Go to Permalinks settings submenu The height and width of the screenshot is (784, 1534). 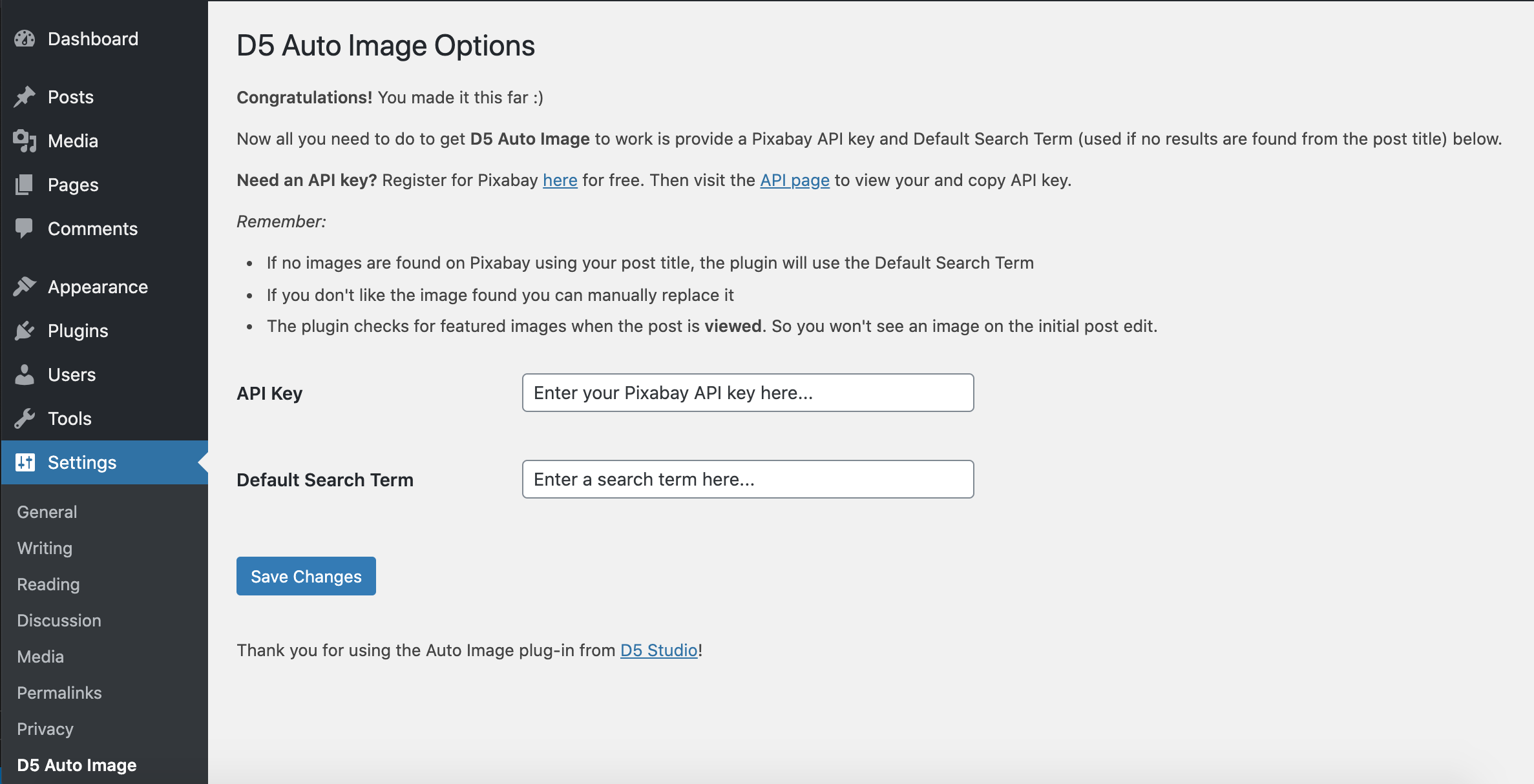point(59,692)
